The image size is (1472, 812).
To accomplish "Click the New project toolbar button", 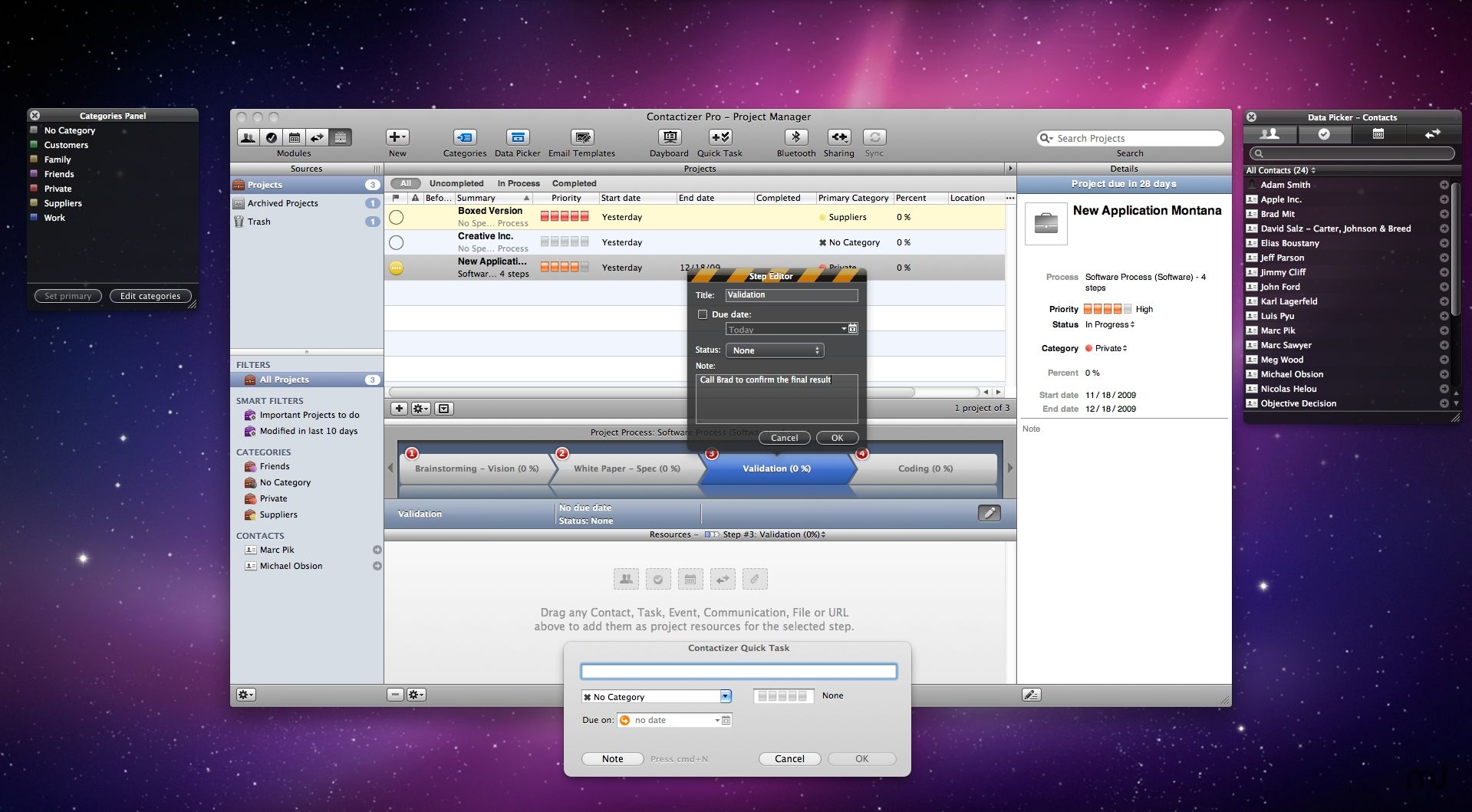I will (x=397, y=137).
